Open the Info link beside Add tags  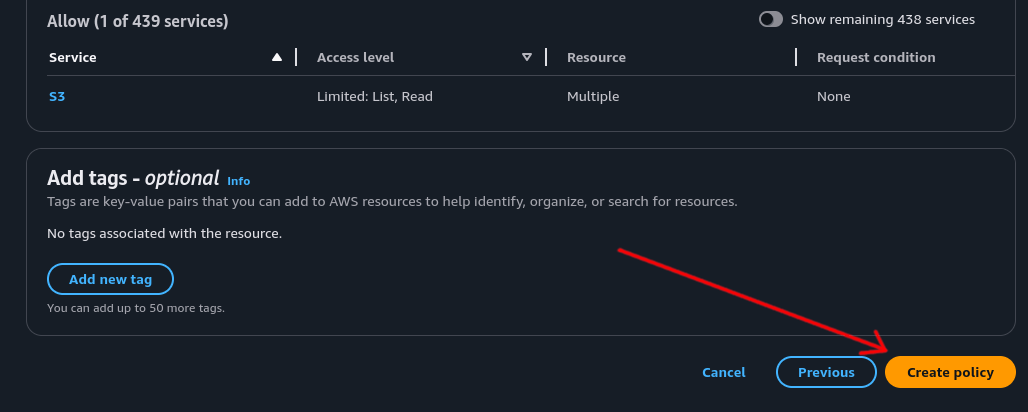pos(239,181)
